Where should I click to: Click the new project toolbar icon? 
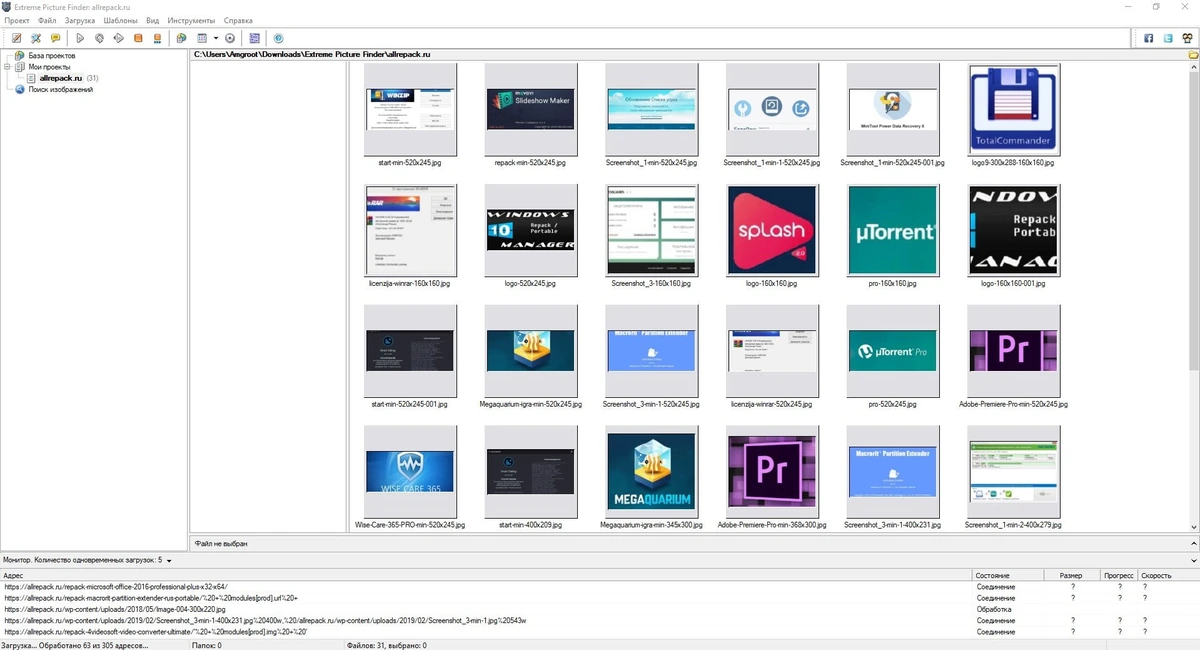click(x=17, y=38)
